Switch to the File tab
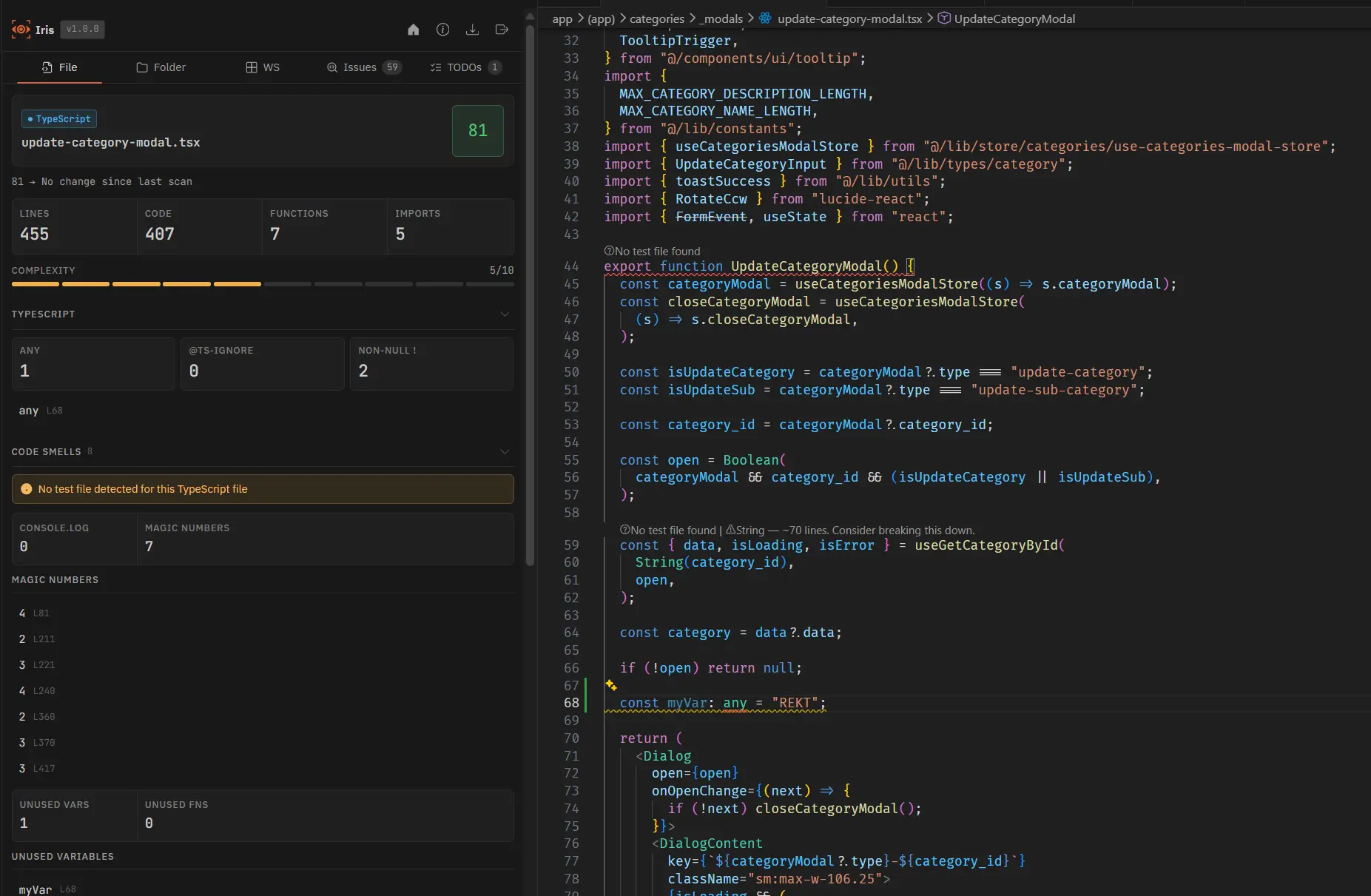Screen dimensions: 1371x896 click(59, 67)
